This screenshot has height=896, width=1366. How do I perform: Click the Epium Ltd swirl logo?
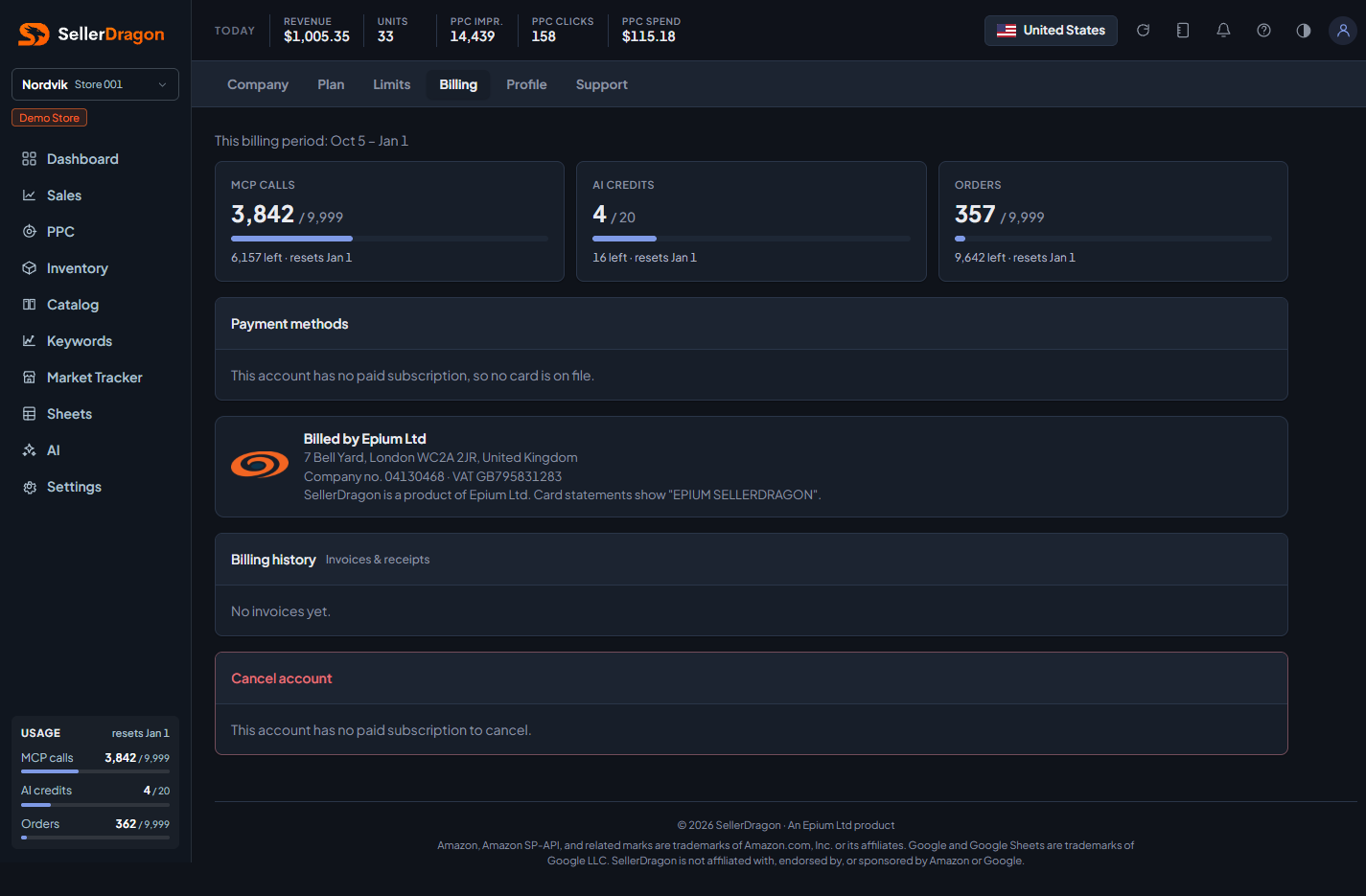pyautogui.click(x=260, y=465)
